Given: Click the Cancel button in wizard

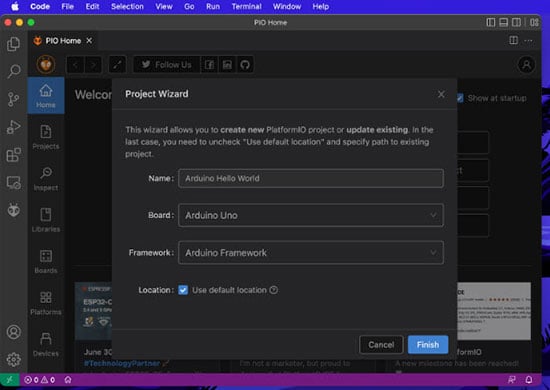Looking at the screenshot, I should pos(381,345).
